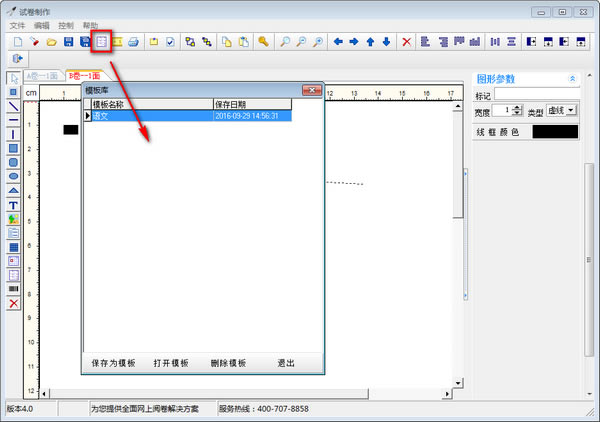Viewport: 600px width, 422px height.
Task: Click the blue left arrow icon
Action: 337,42
